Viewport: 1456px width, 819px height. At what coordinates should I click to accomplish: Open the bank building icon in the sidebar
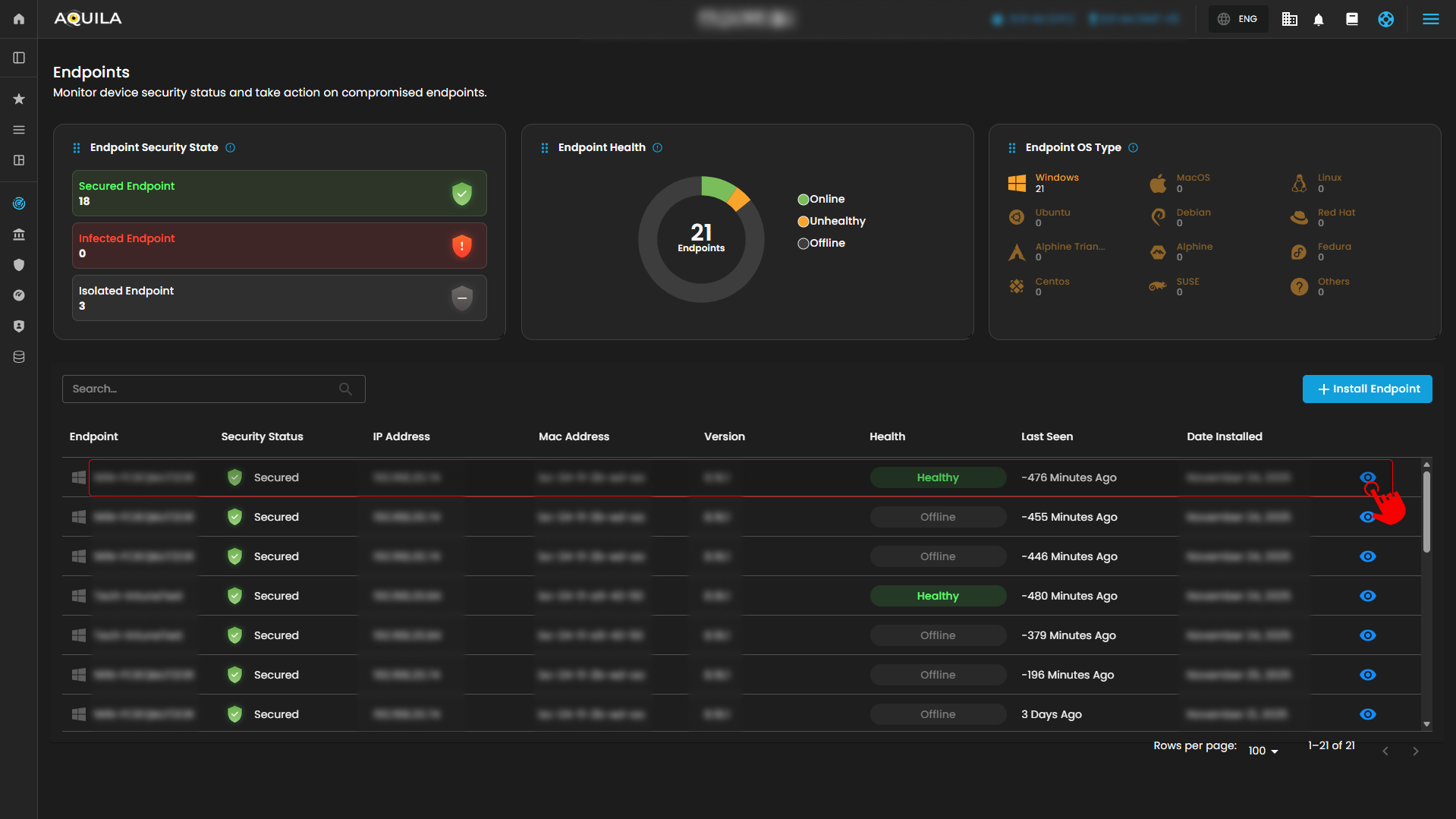pos(19,235)
